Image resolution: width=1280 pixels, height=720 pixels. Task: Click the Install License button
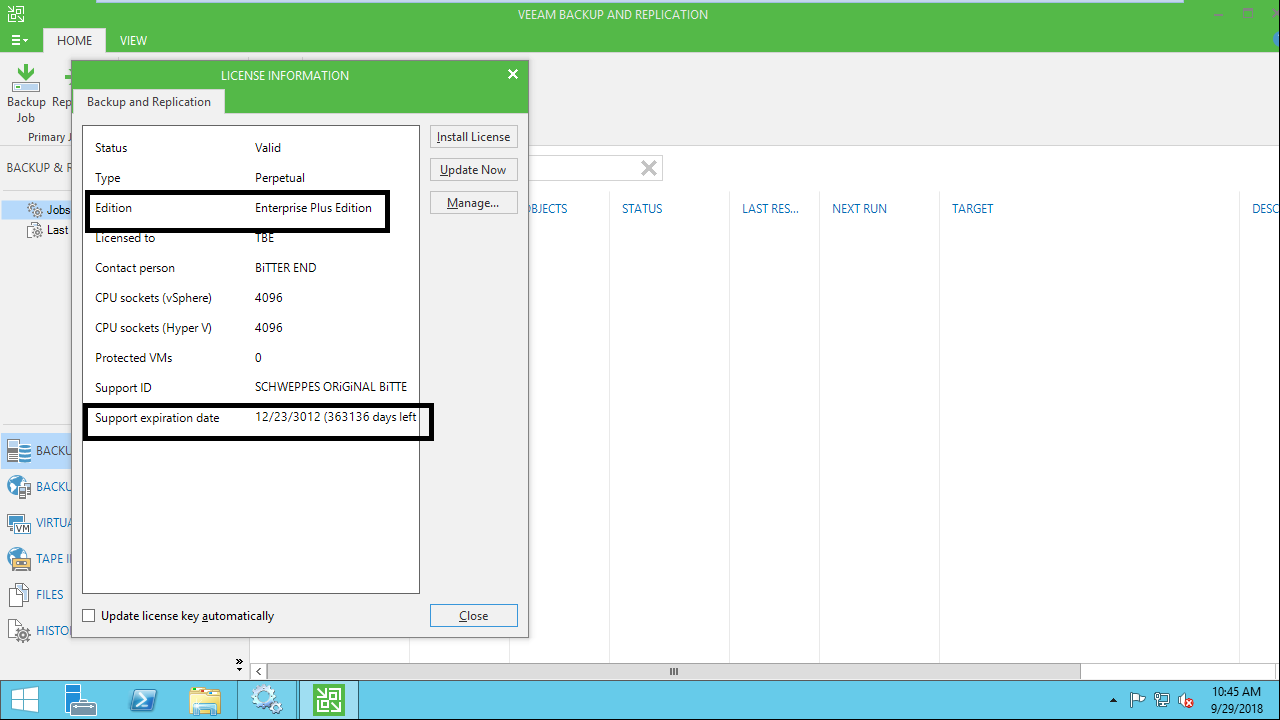[473, 137]
